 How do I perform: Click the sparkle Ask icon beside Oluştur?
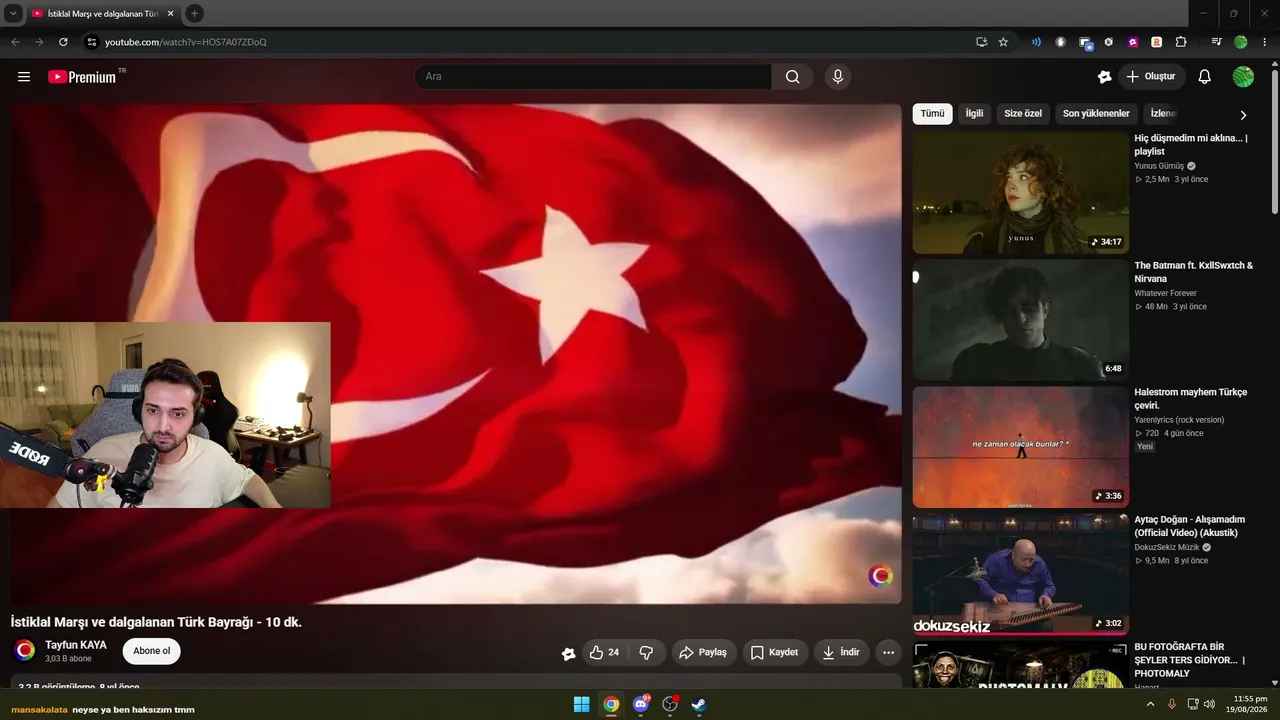pyautogui.click(x=1104, y=77)
